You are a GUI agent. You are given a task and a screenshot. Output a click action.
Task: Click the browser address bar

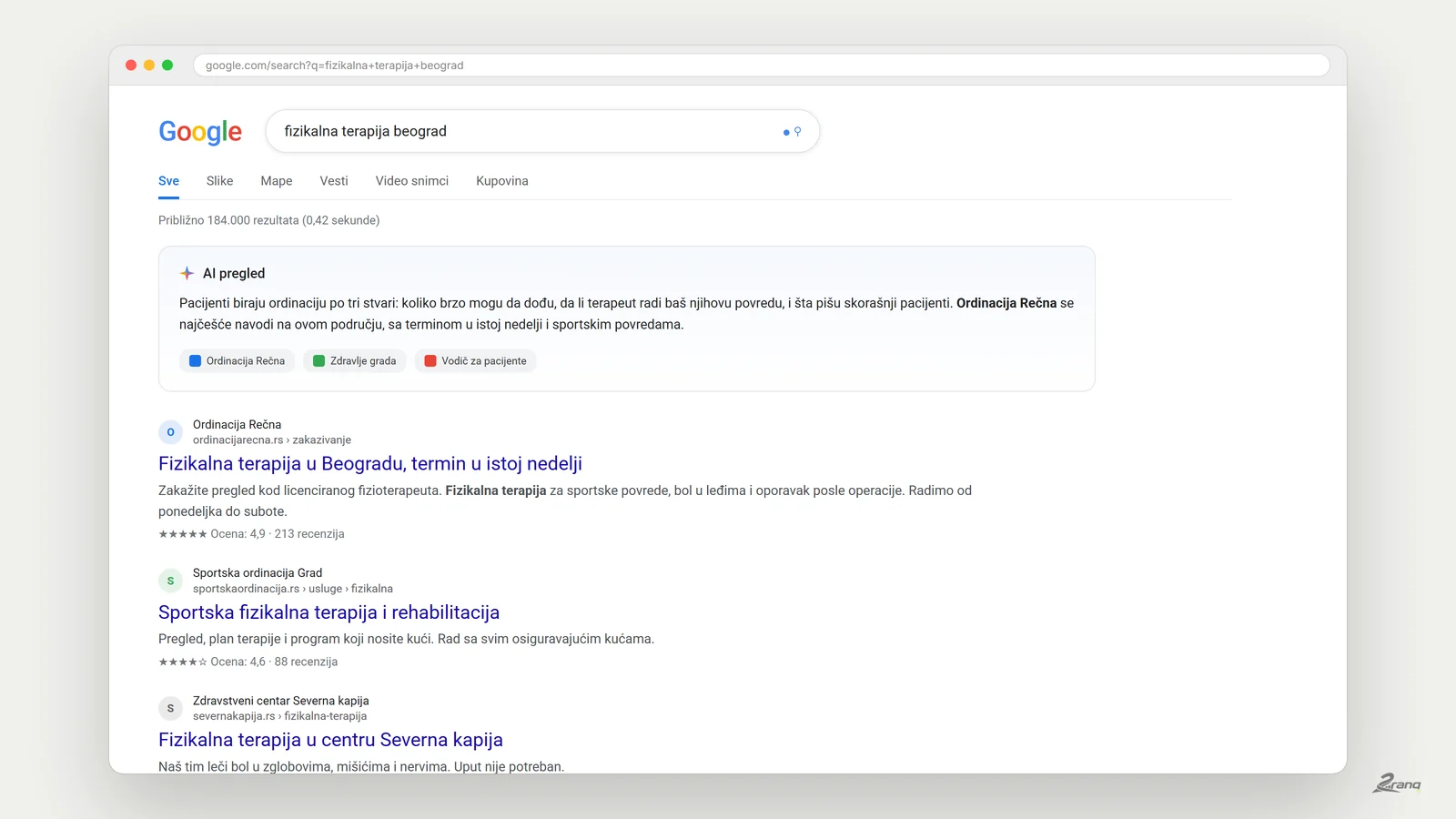coord(762,66)
